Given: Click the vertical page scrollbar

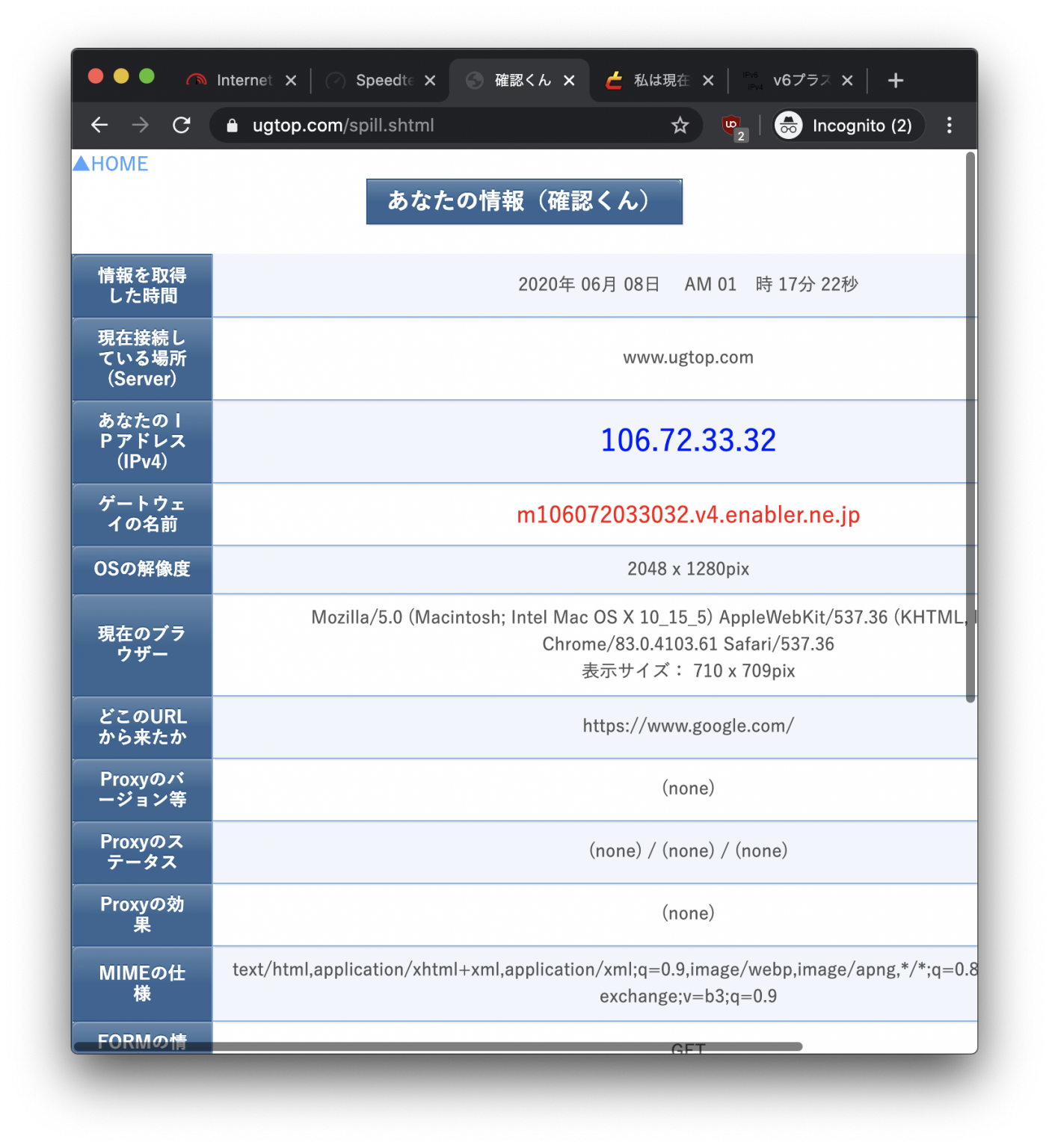Looking at the screenshot, I should coord(970,426).
